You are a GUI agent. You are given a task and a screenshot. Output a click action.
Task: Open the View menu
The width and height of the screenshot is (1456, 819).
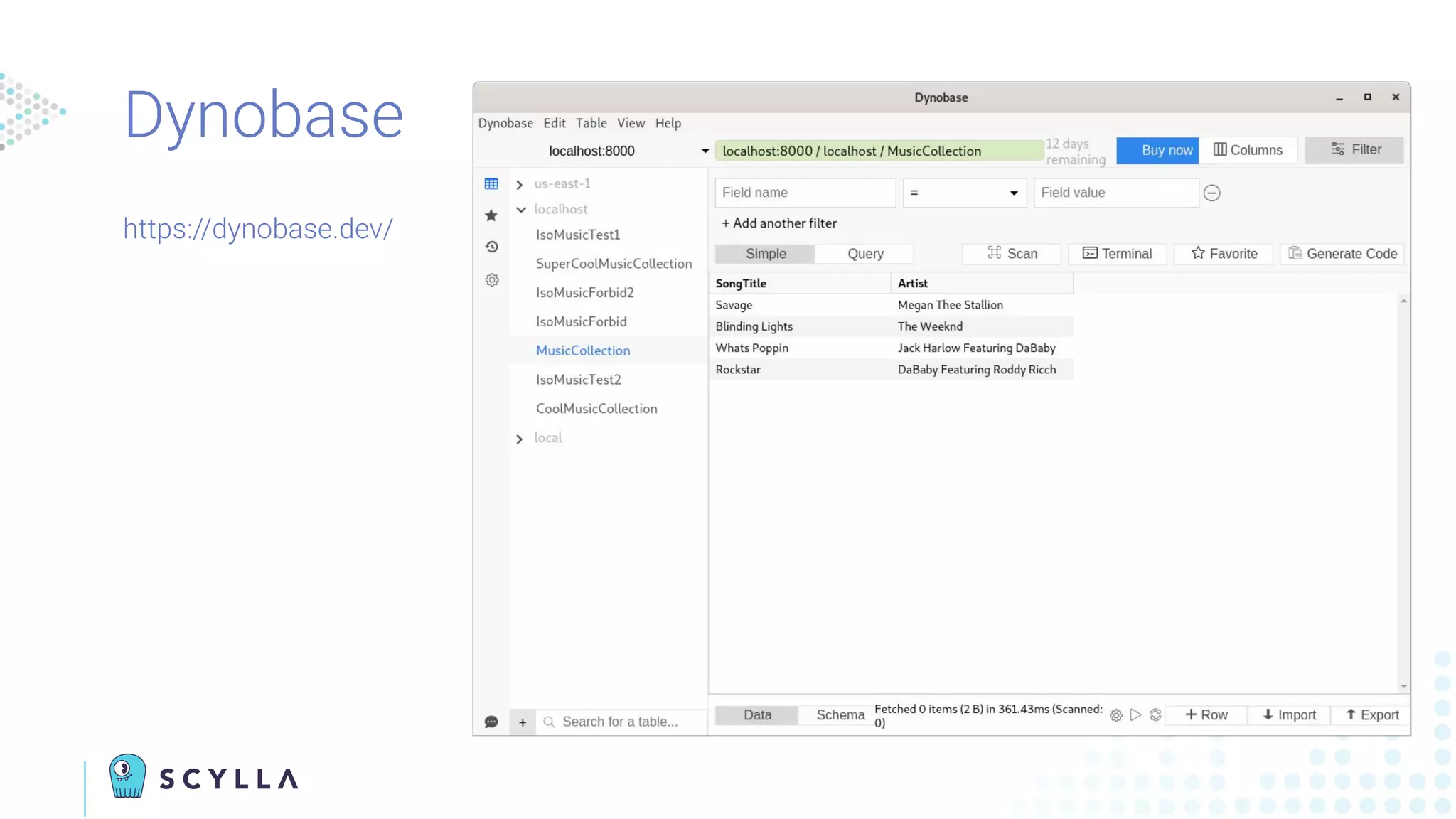631,123
